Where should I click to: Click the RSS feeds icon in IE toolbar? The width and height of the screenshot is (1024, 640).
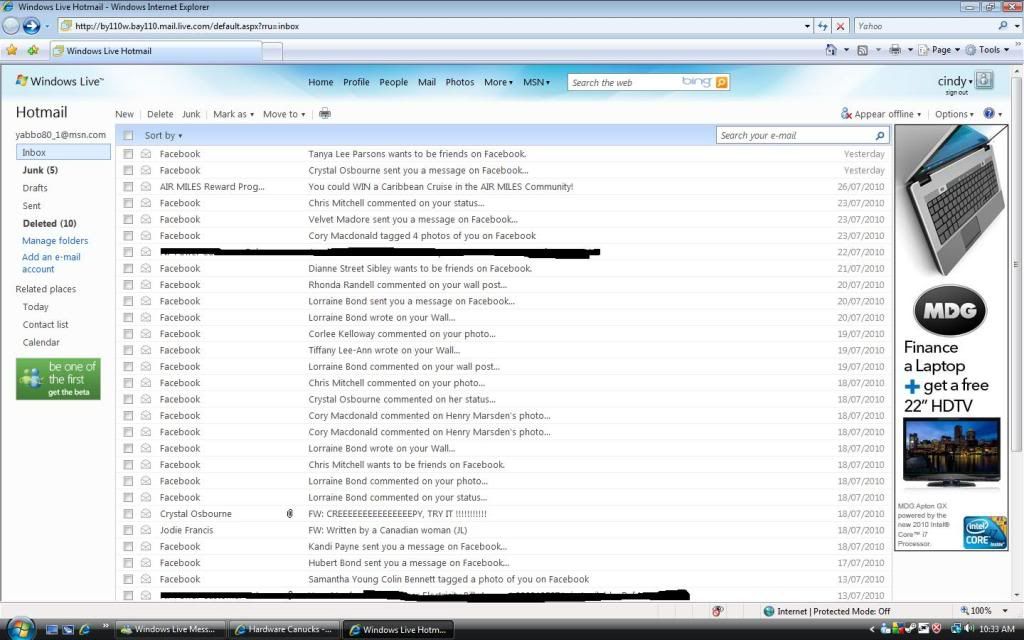pyautogui.click(x=863, y=50)
